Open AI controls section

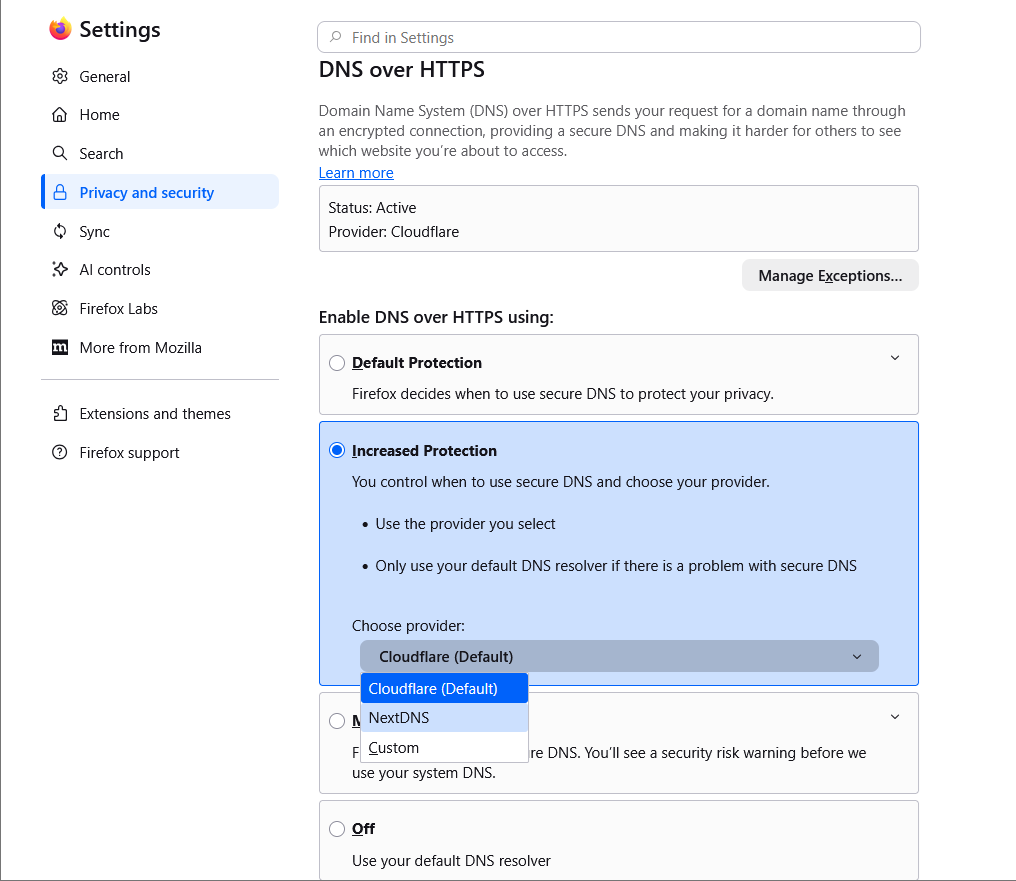[160, 269]
